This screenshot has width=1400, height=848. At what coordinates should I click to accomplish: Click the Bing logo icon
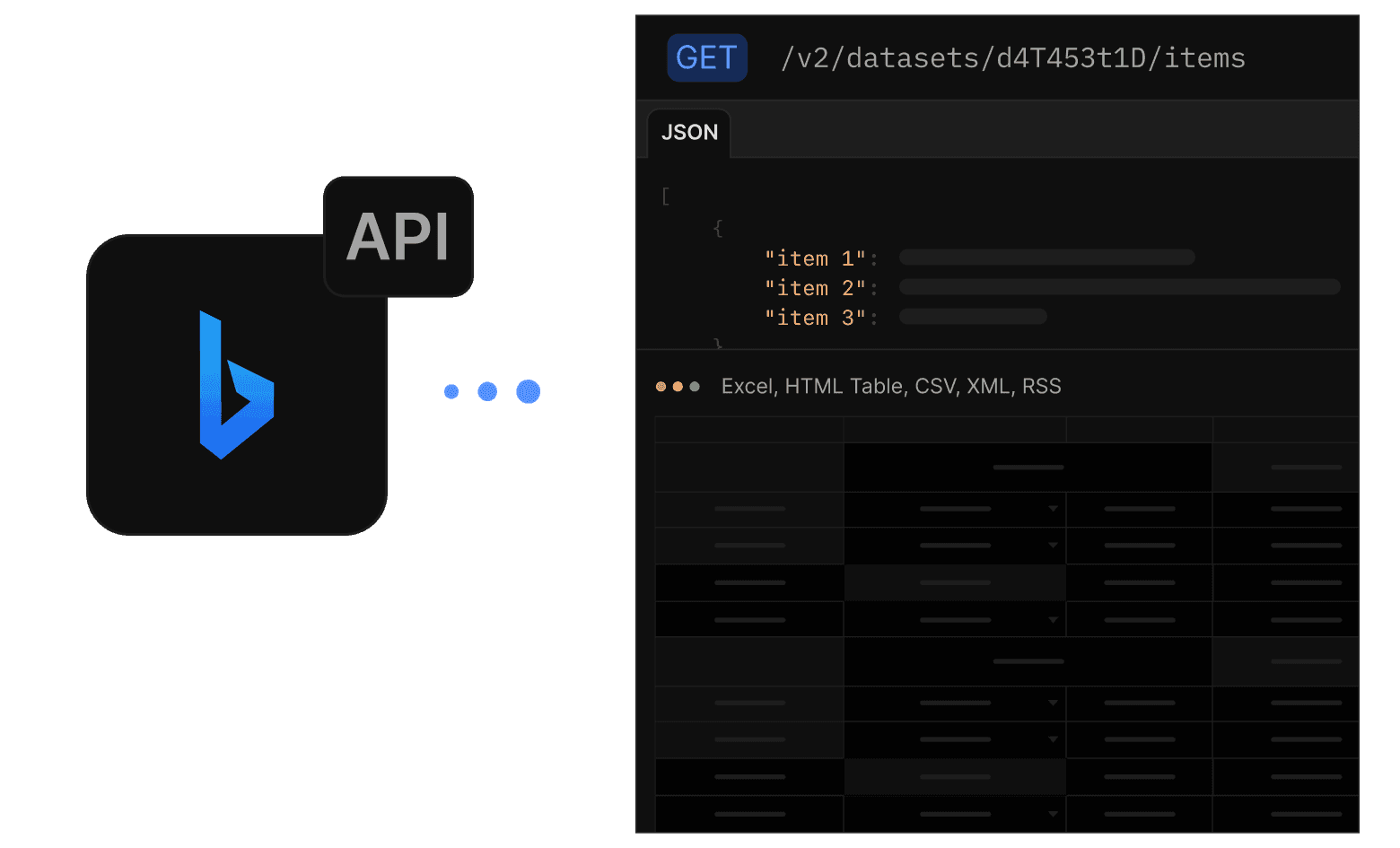(236, 385)
